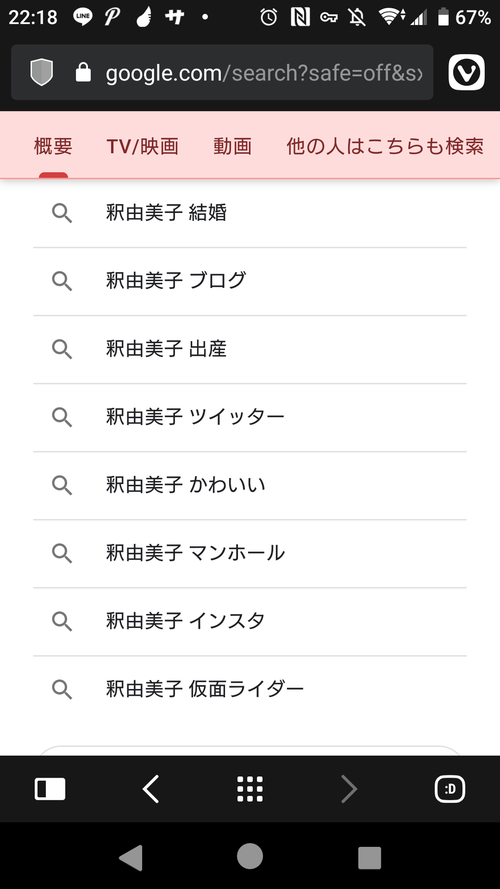Viewport: 500px width, 889px height.
Task: Open the panels icon in bottom toolbar
Action: pos(50,789)
